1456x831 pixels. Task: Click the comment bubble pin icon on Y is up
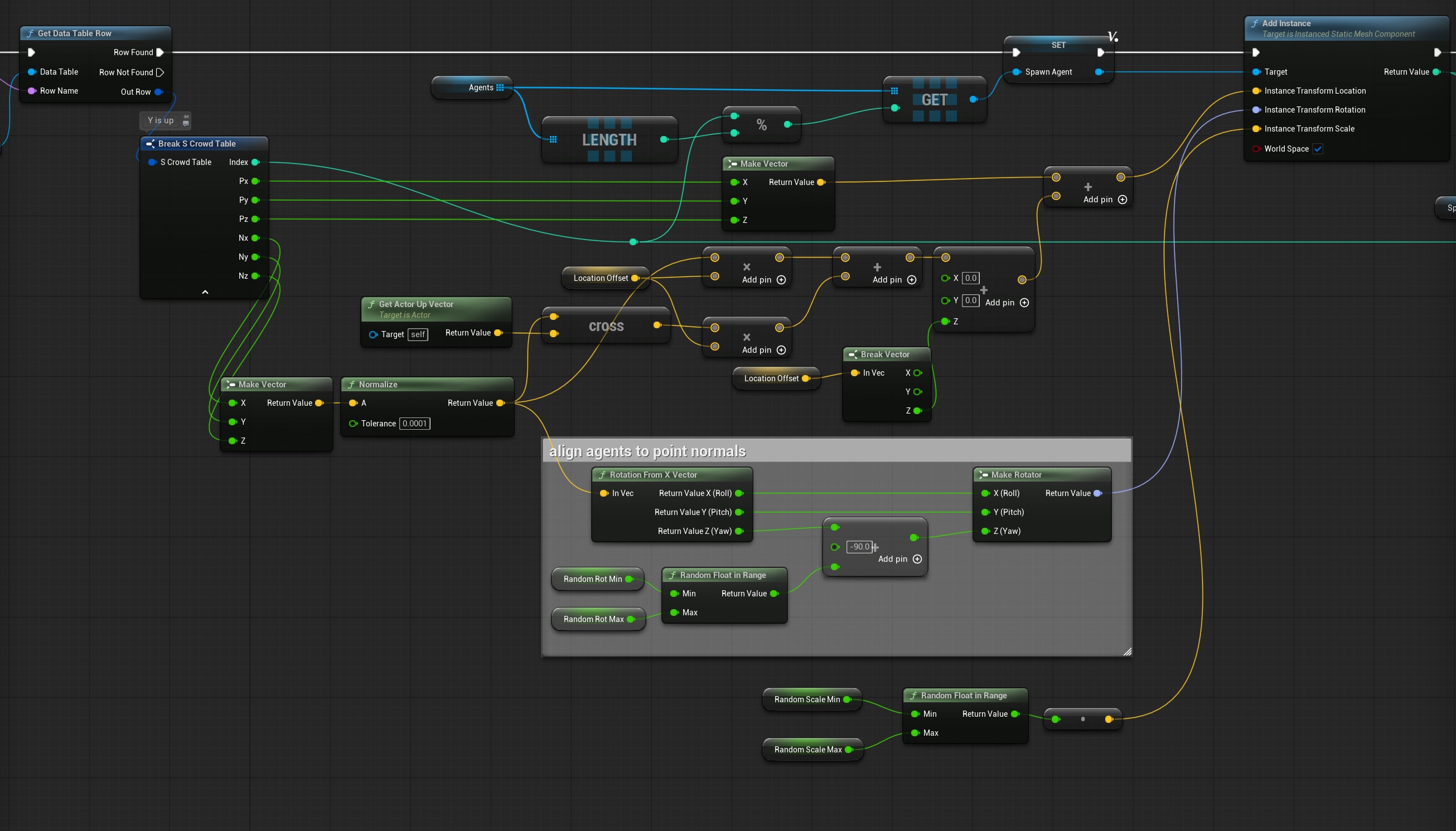click(186, 120)
